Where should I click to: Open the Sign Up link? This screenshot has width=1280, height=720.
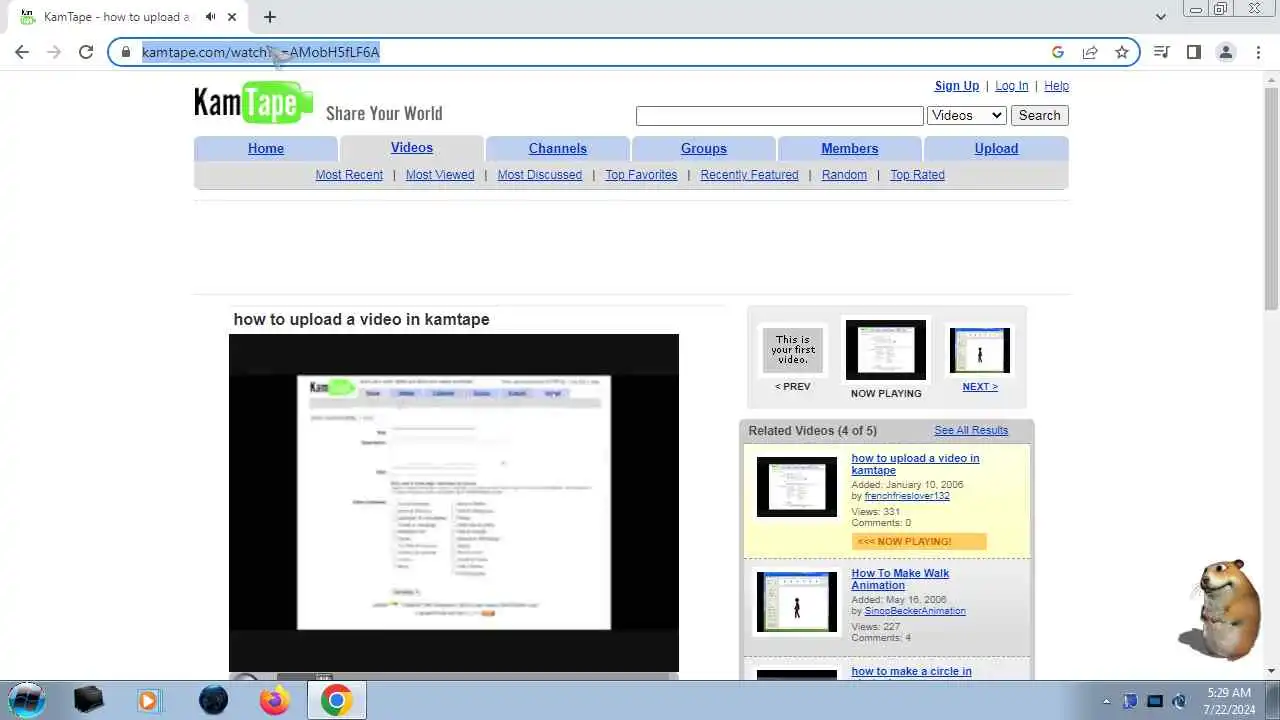(957, 86)
